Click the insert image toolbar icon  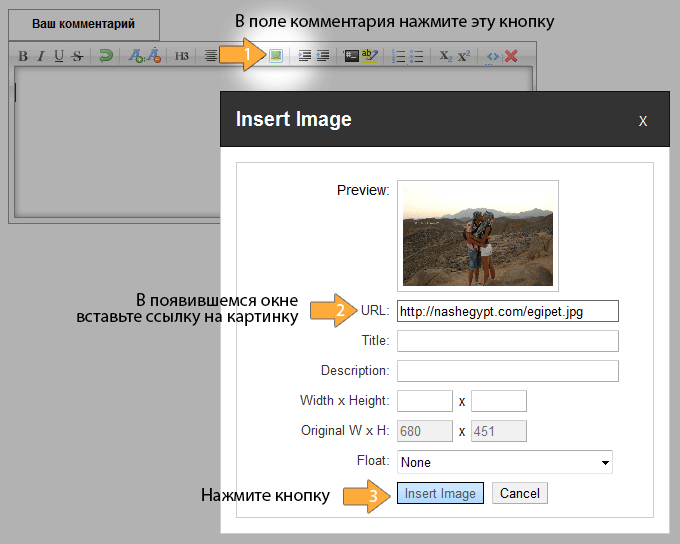[x=275, y=56]
